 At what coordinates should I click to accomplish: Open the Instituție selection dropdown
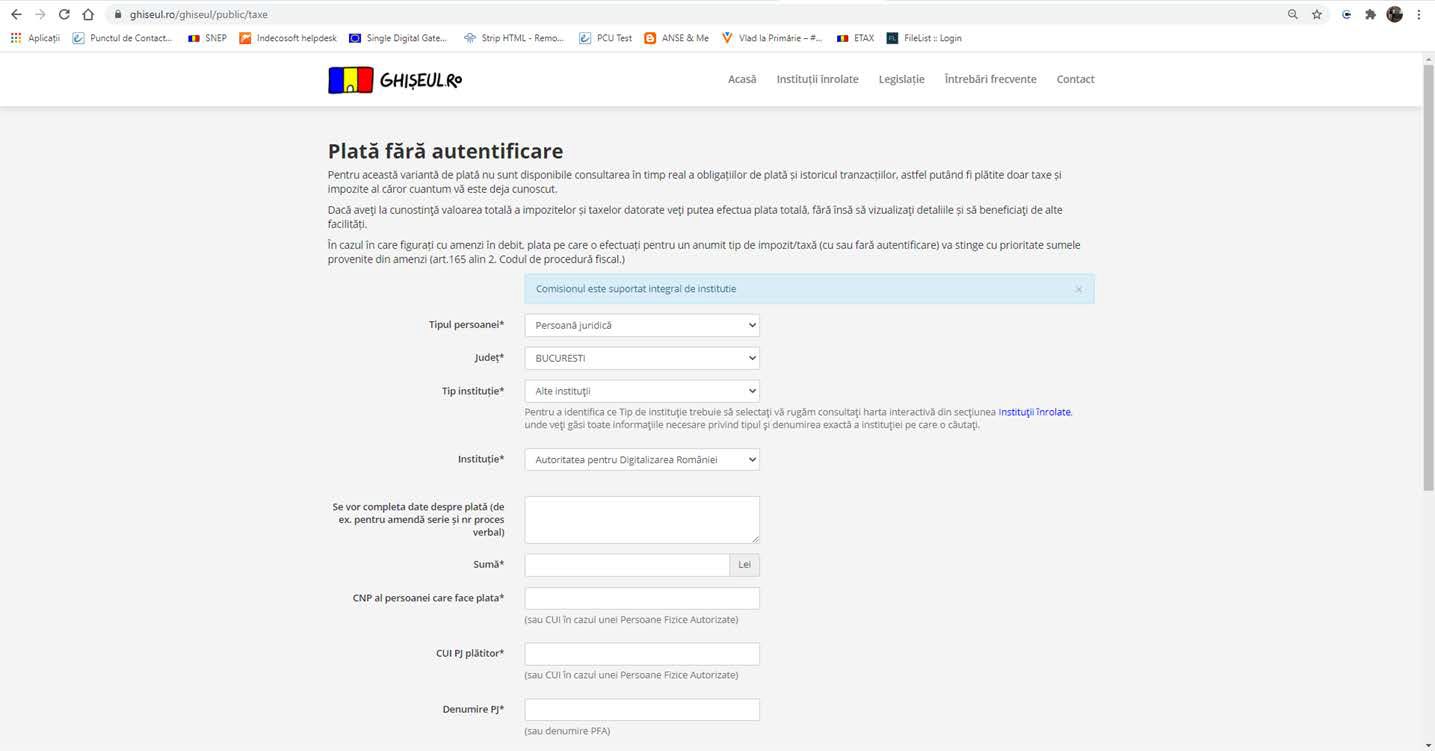coord(641,459)
